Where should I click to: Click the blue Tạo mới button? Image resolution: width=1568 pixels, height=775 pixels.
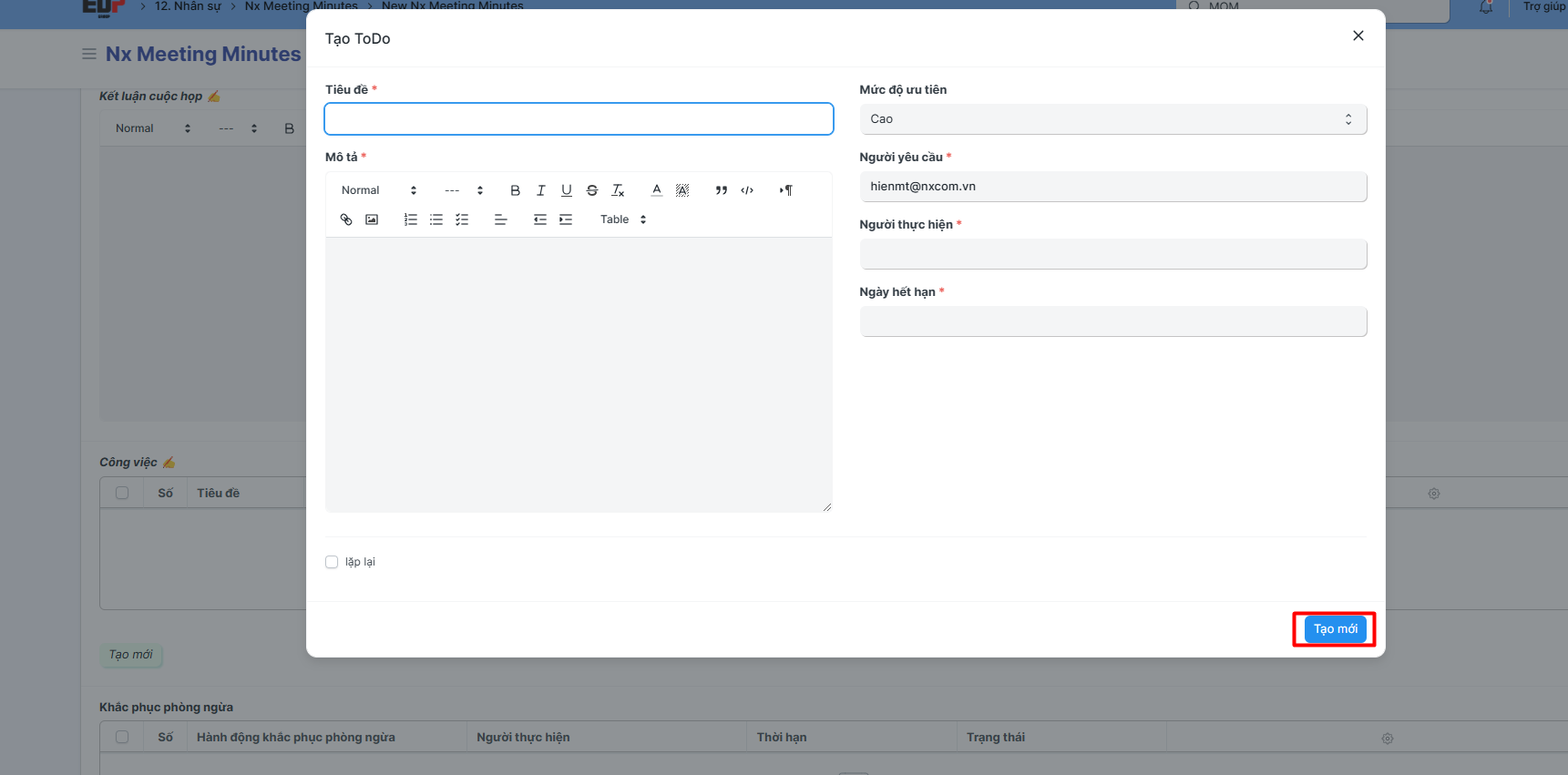[x=1335, y=629]
